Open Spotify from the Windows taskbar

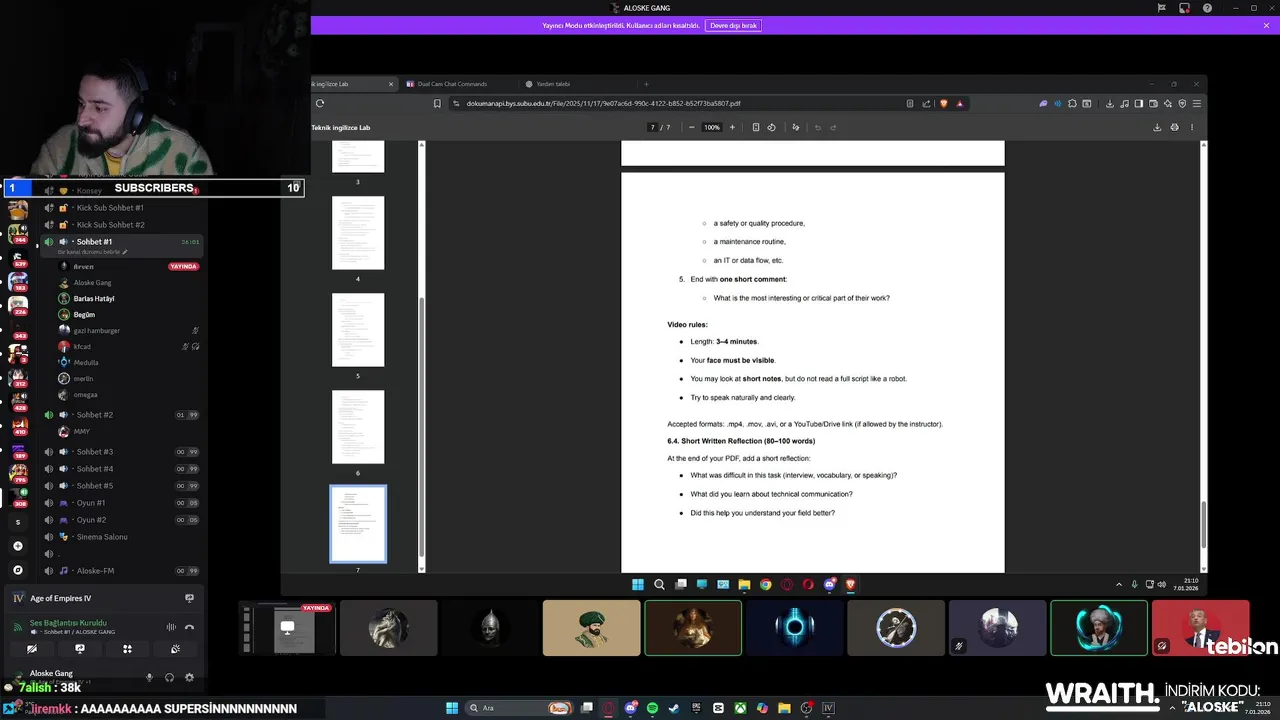point(652,708)
